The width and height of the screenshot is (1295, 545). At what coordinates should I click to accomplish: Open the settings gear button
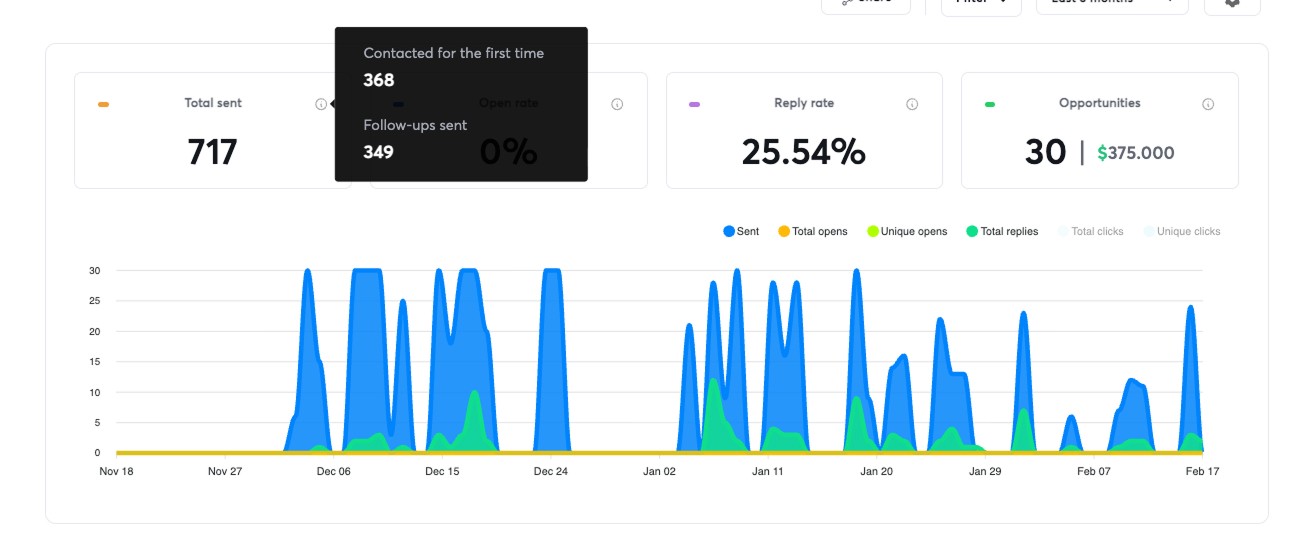point(1232,3)
